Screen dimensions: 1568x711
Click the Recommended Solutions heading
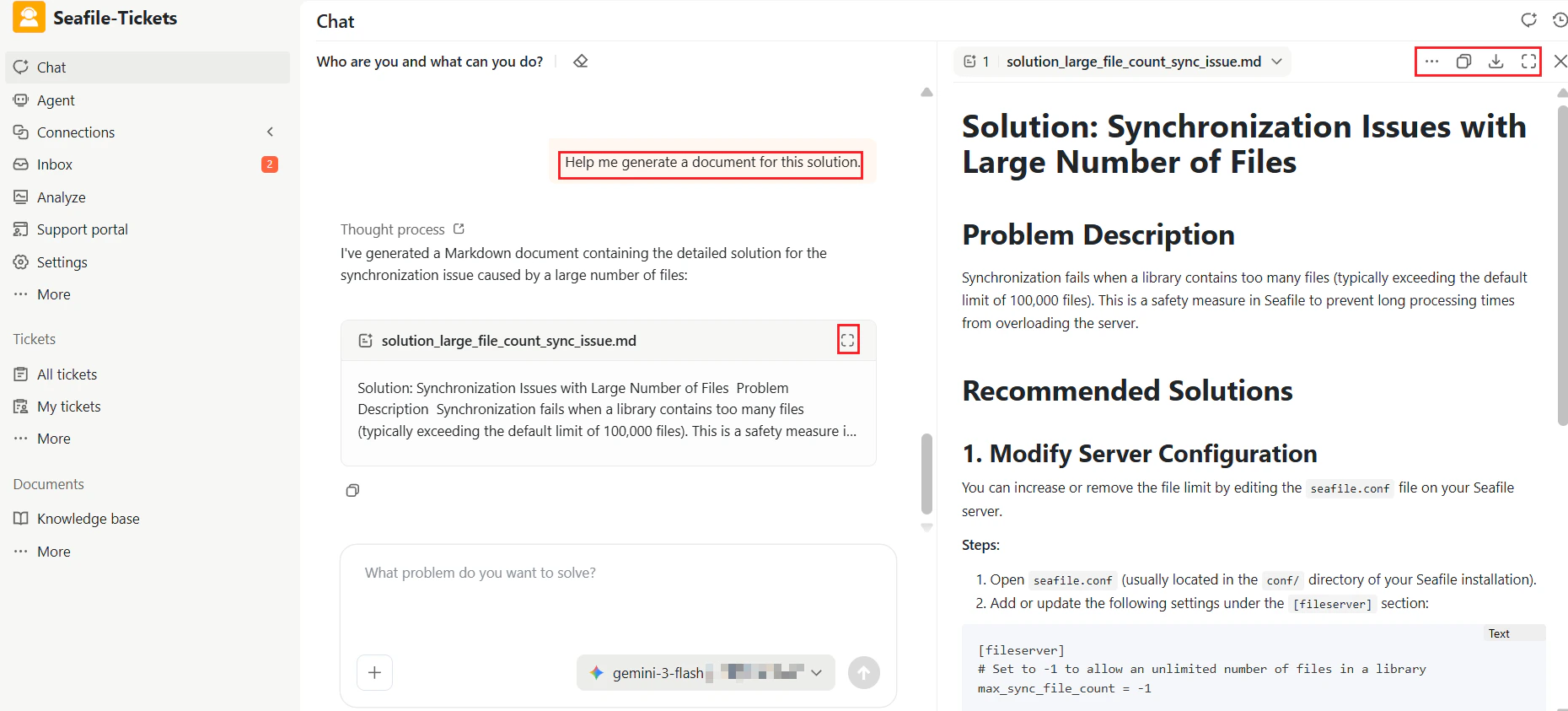1127,391
